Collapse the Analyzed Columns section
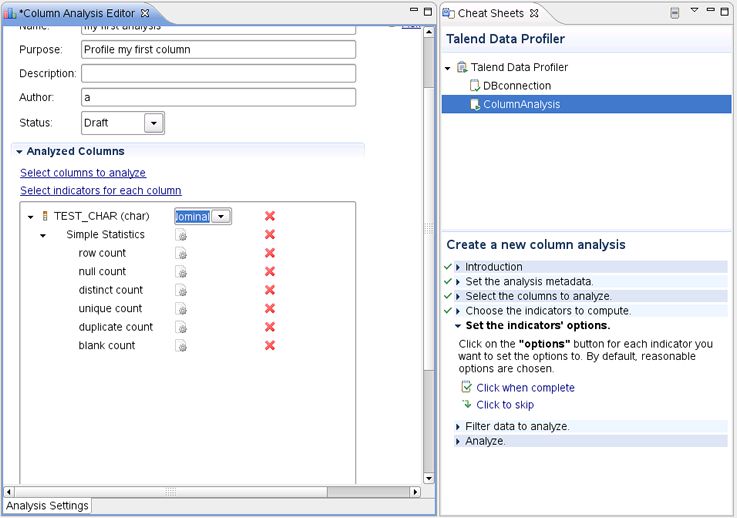The image size is (737, 518). point(19,152)
